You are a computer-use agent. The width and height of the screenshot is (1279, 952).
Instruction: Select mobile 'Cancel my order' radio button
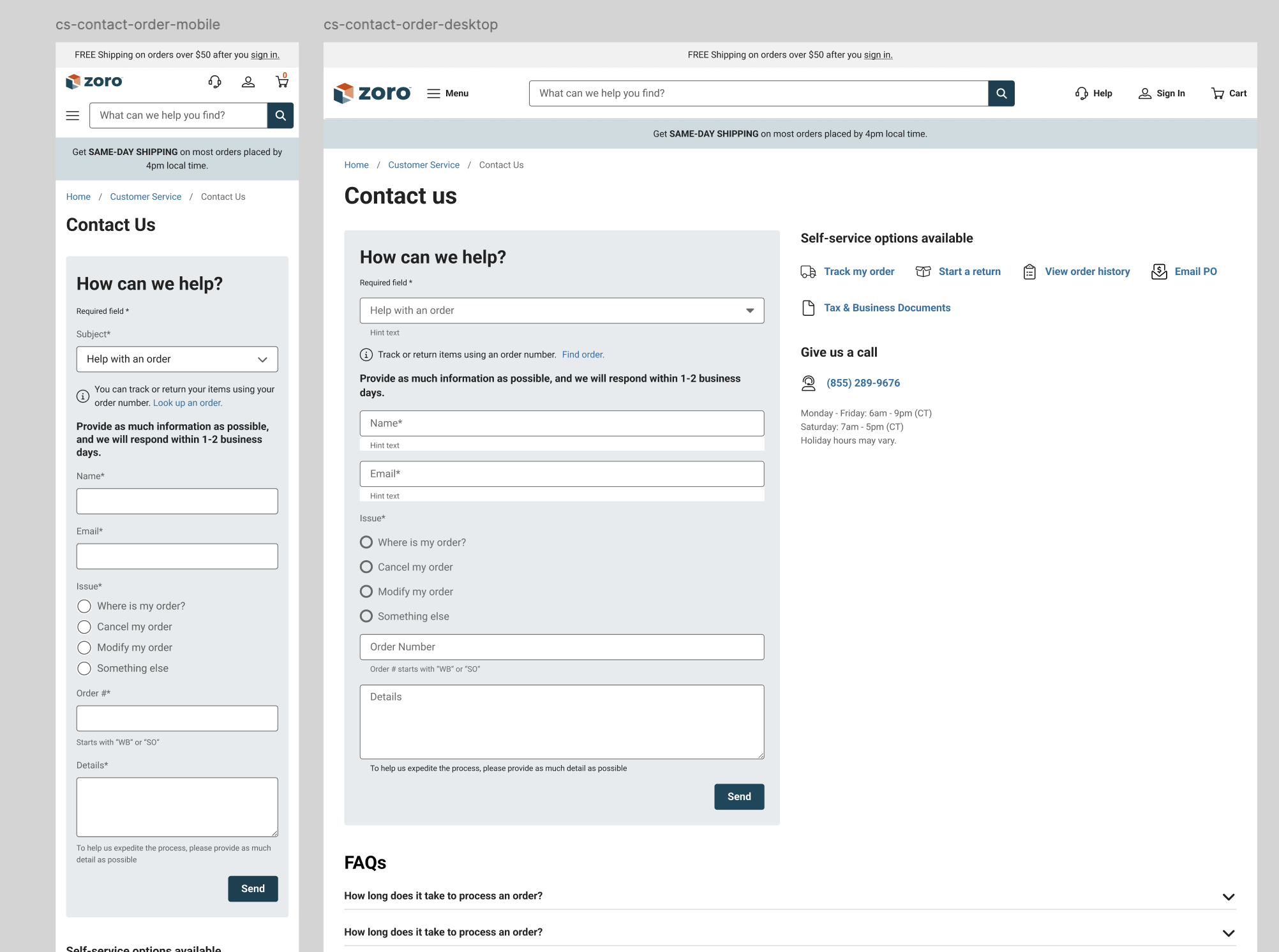point(84,627)
